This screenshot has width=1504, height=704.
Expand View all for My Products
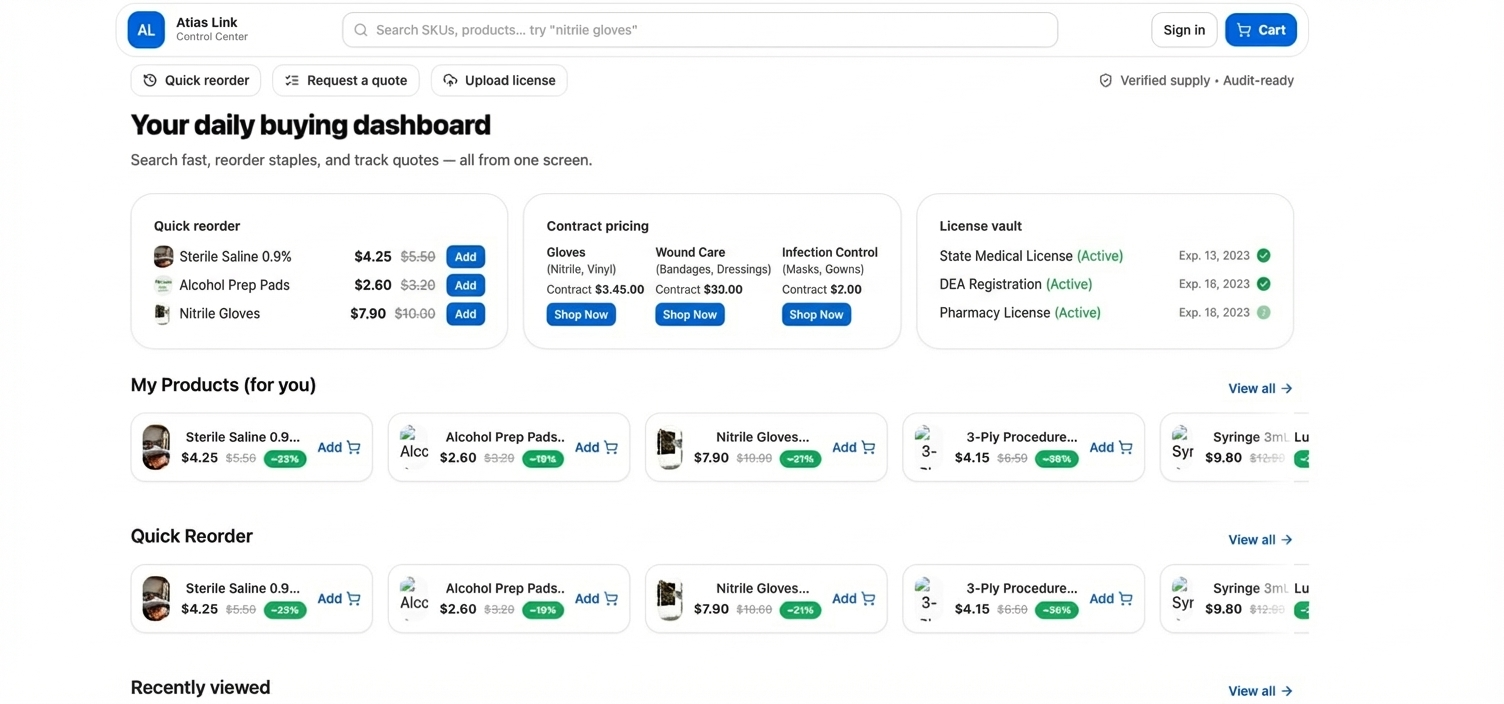pyautogui.click(x=1259, y=388)
